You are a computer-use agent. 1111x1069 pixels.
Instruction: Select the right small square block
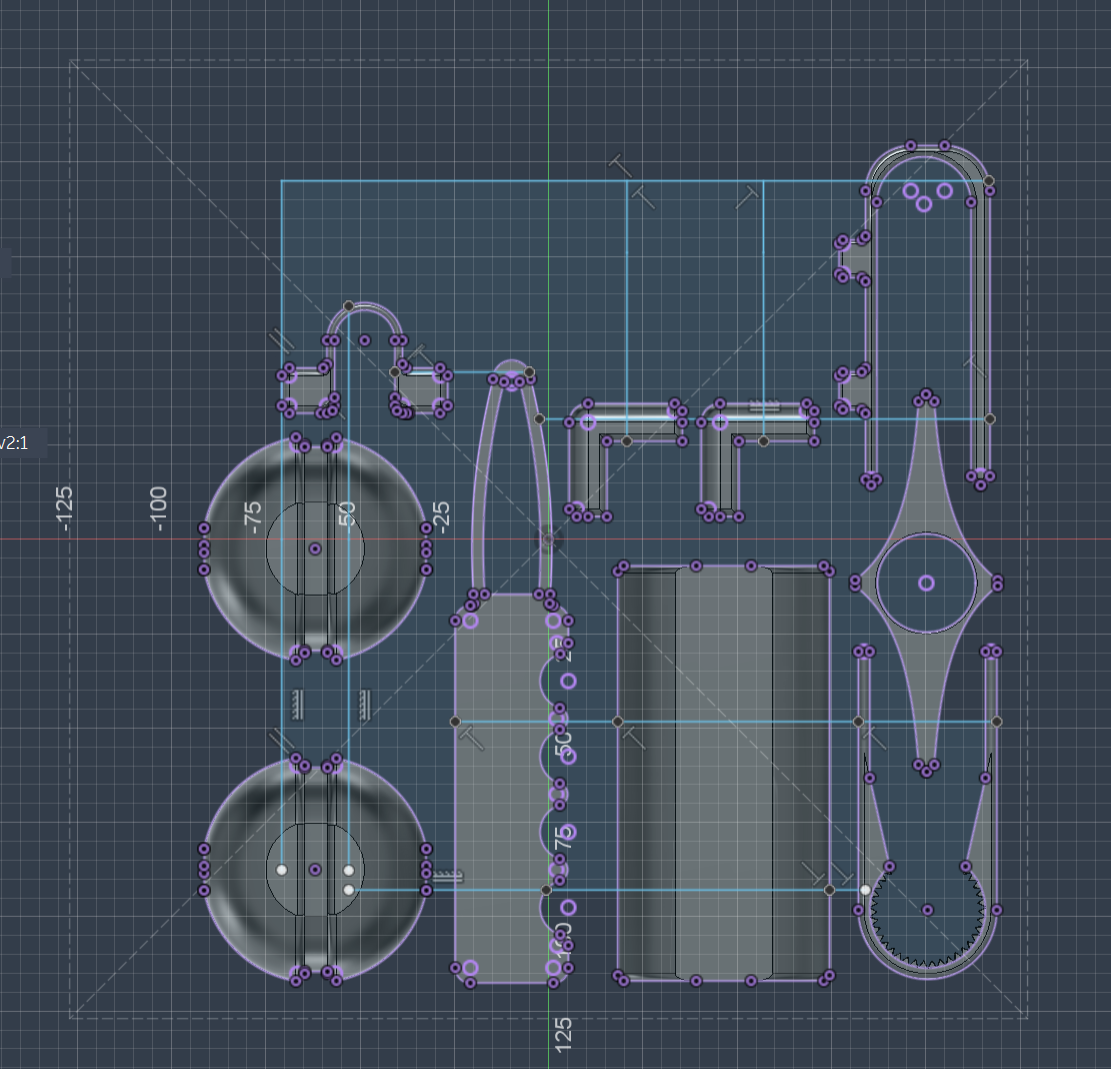(421, 390)
